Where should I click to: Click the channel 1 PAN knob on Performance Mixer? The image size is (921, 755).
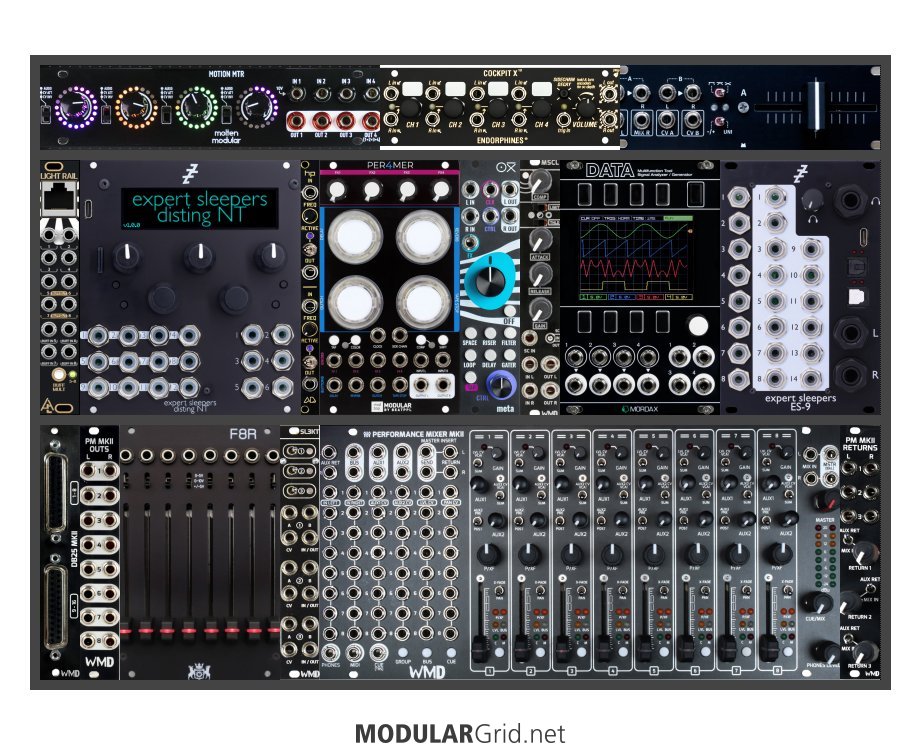pos(488,552)
